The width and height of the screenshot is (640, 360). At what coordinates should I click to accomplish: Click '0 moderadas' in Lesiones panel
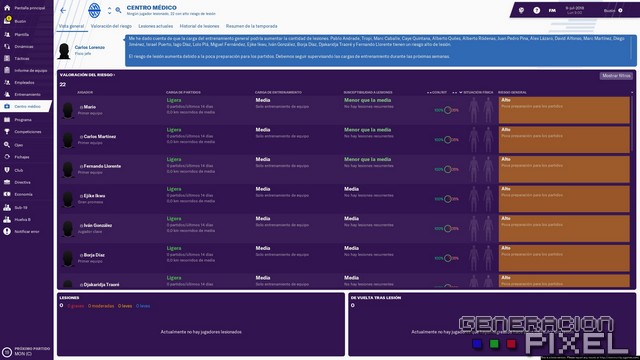click(x=101, y=306)
